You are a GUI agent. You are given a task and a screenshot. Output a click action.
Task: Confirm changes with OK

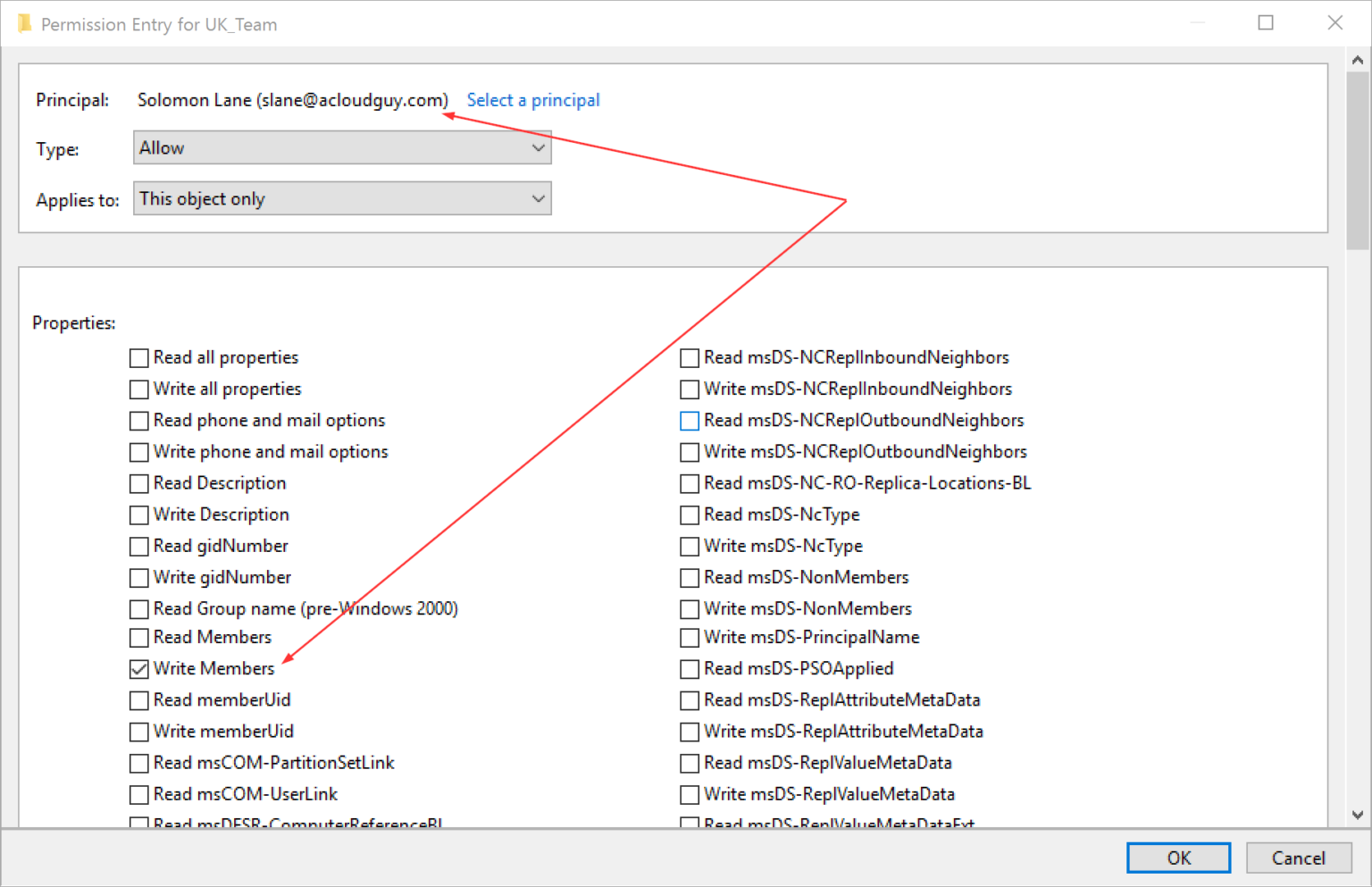coord(1178,857)
